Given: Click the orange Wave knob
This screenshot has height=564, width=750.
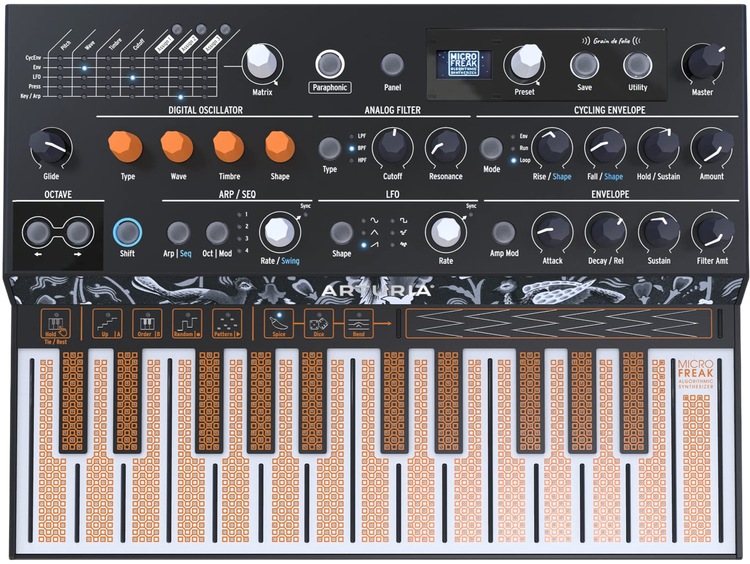Looking at the screenshot, I should [177, 146].
